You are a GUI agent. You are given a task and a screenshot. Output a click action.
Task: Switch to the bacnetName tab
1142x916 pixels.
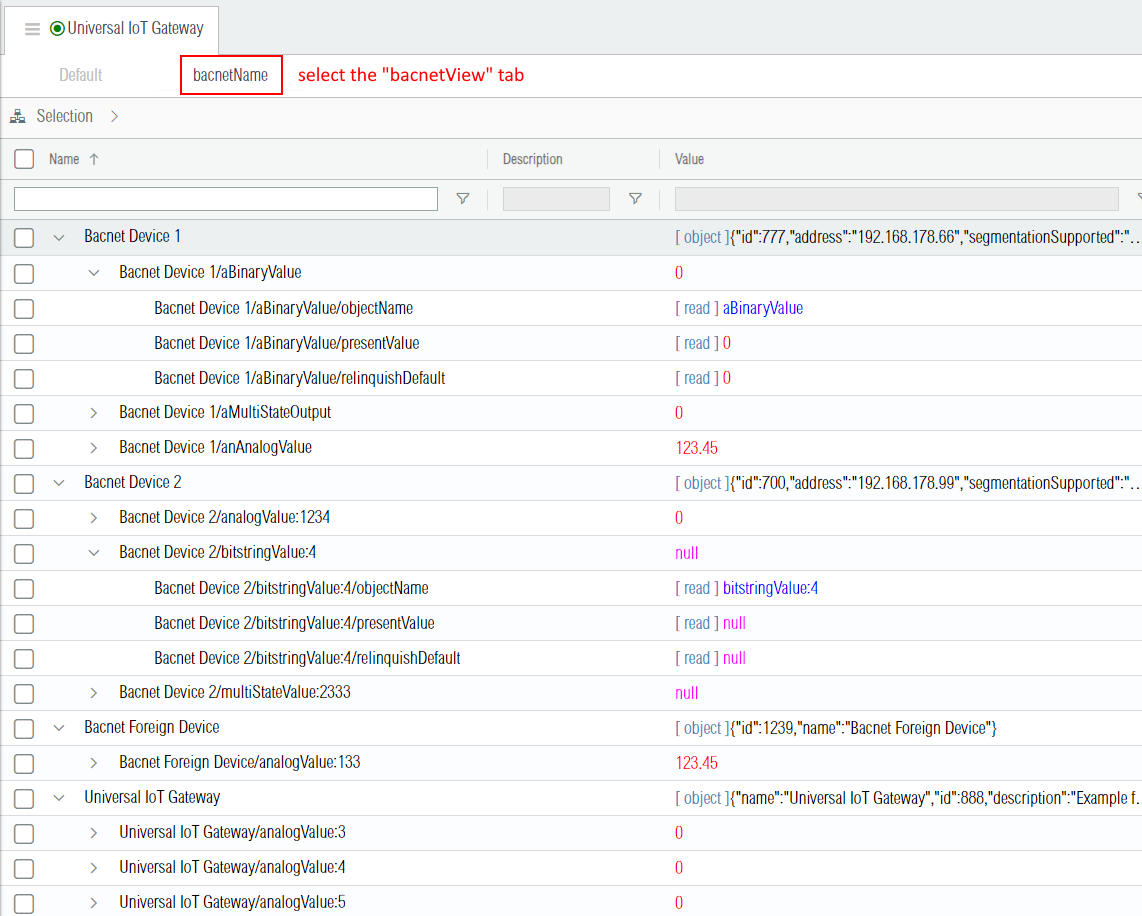point(231,76)
